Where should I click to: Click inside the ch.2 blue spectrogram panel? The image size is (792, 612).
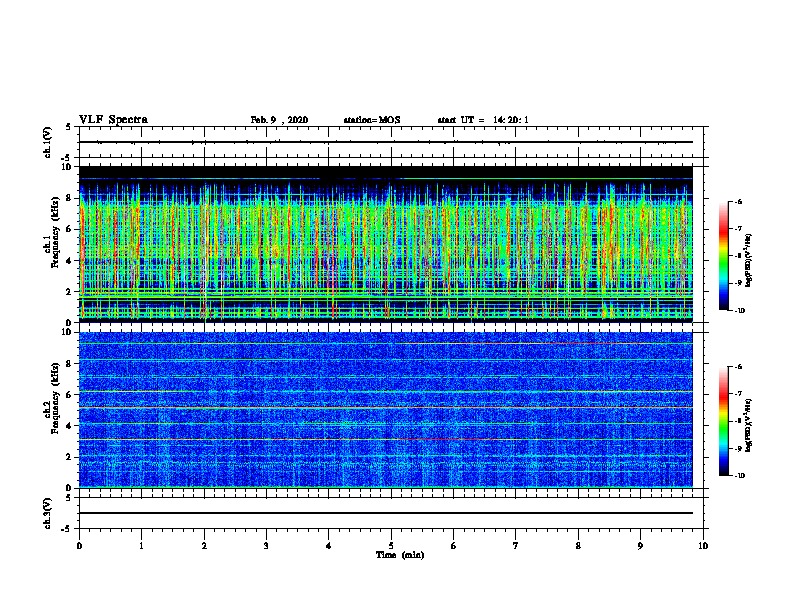[x=386, y=410]
